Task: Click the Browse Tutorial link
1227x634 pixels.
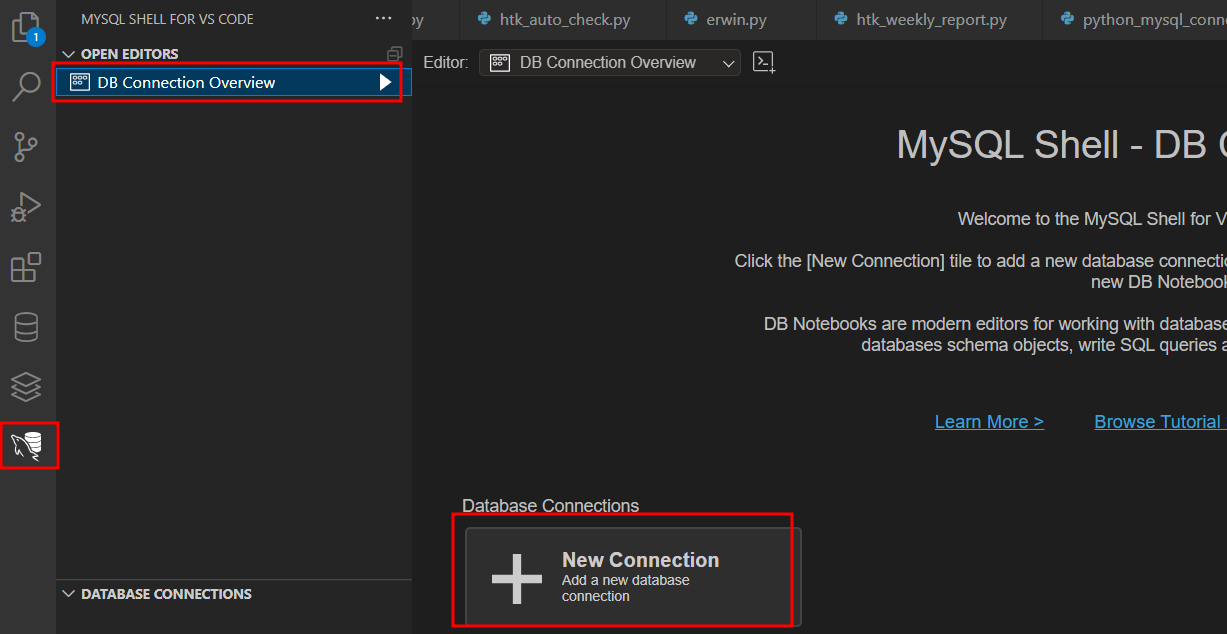Action: tap(1158, 422)
